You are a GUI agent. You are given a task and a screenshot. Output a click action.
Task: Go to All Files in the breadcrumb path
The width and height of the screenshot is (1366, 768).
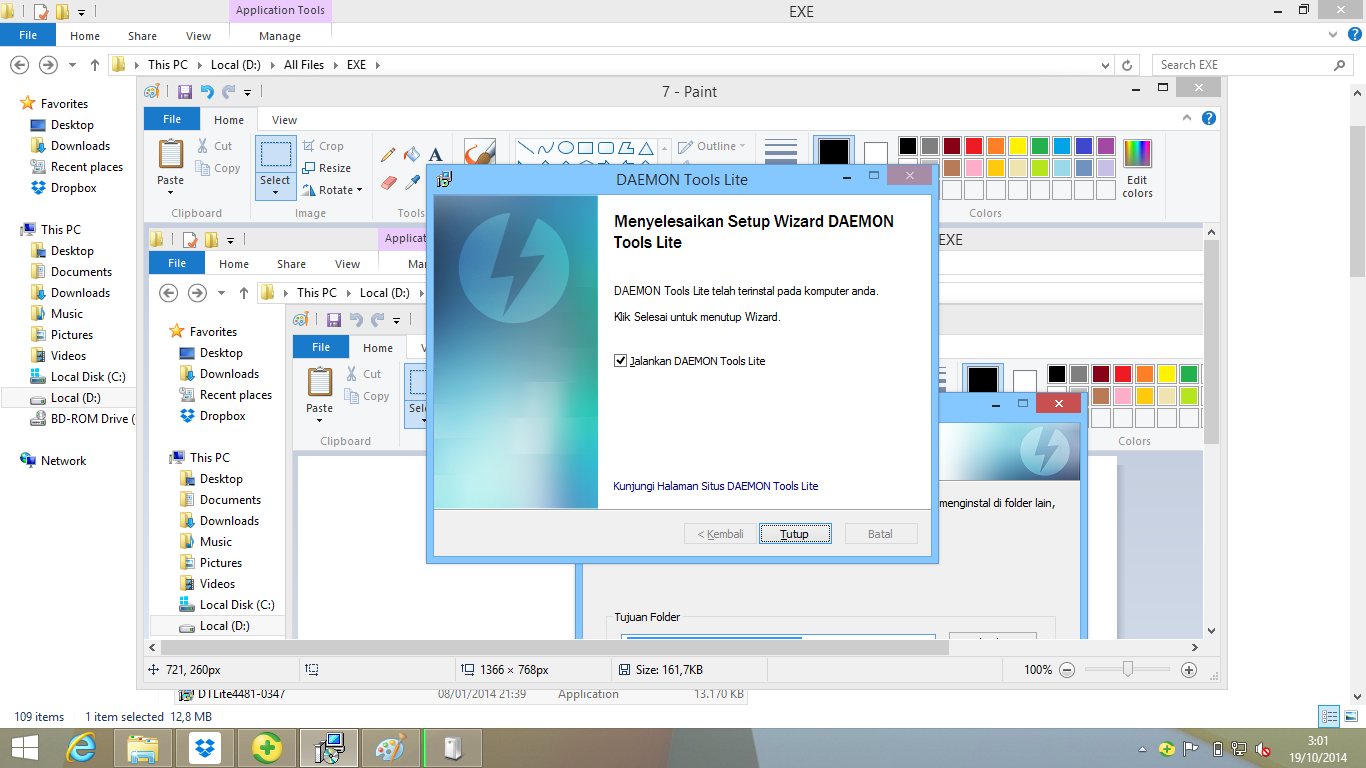pyautogui.click(x=304, y=65)
